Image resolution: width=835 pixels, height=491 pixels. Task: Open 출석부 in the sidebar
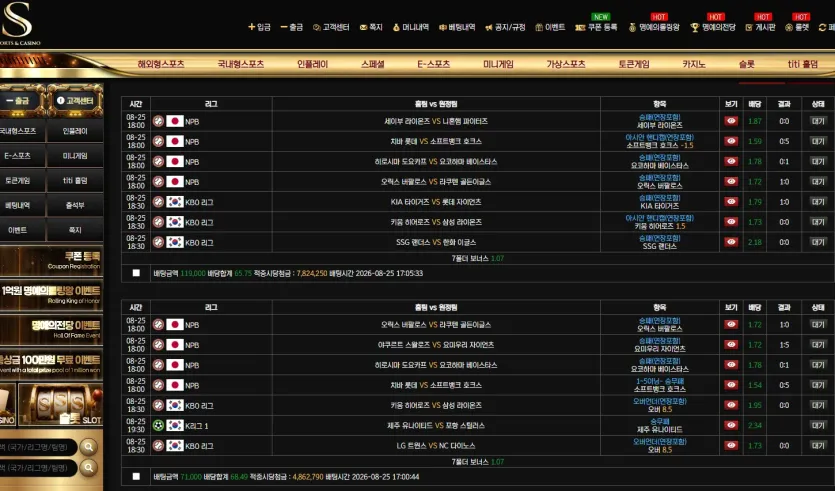point(75,205)
